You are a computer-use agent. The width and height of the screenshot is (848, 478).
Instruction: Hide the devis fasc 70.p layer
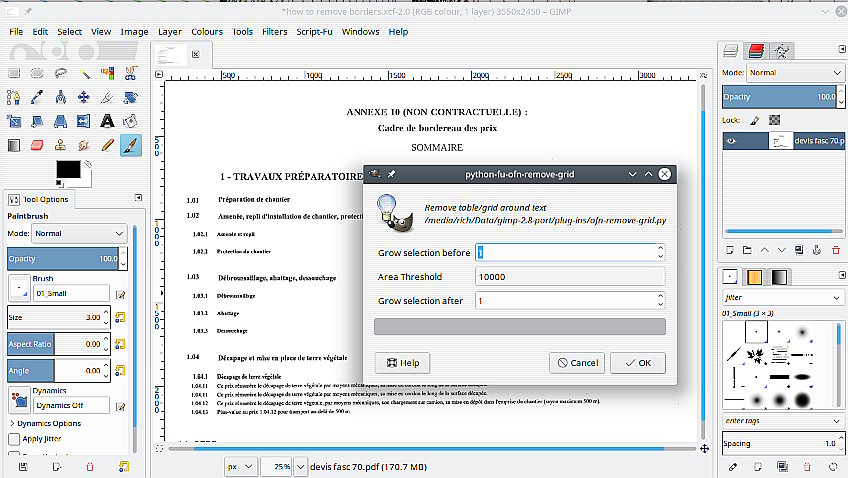tap(731, 141)
